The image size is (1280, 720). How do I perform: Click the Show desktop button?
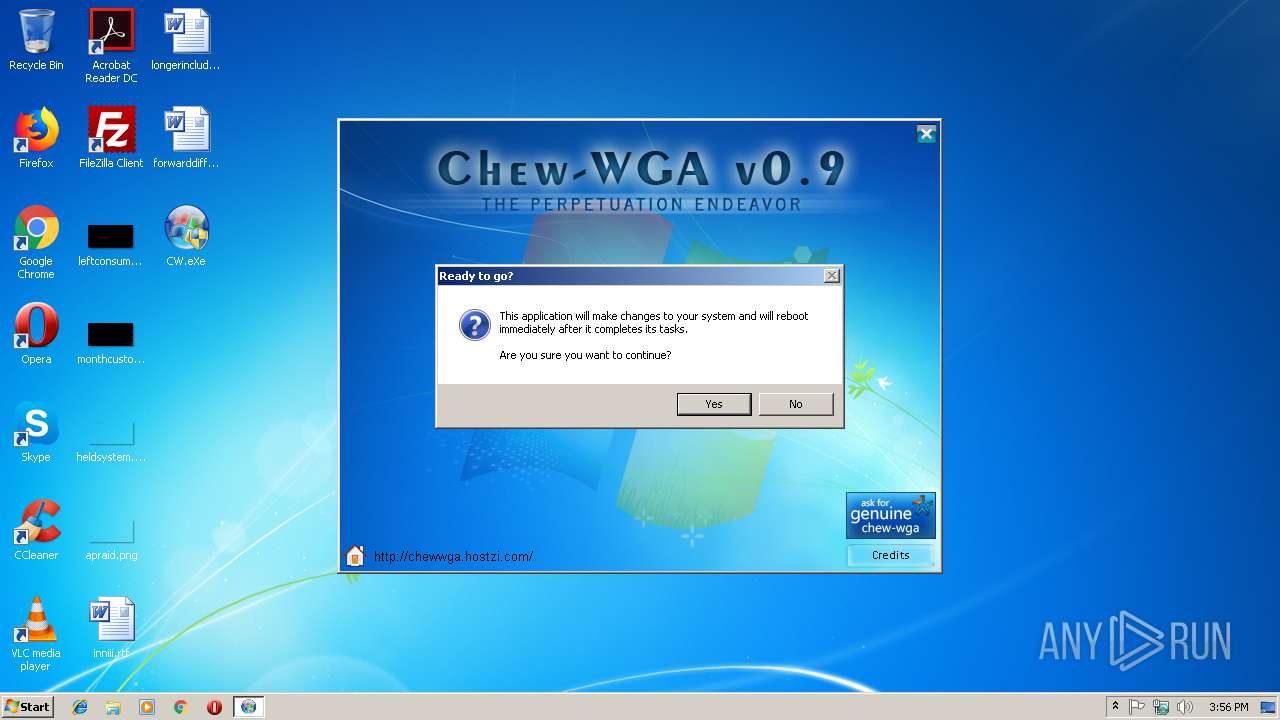pos(1270,707)
